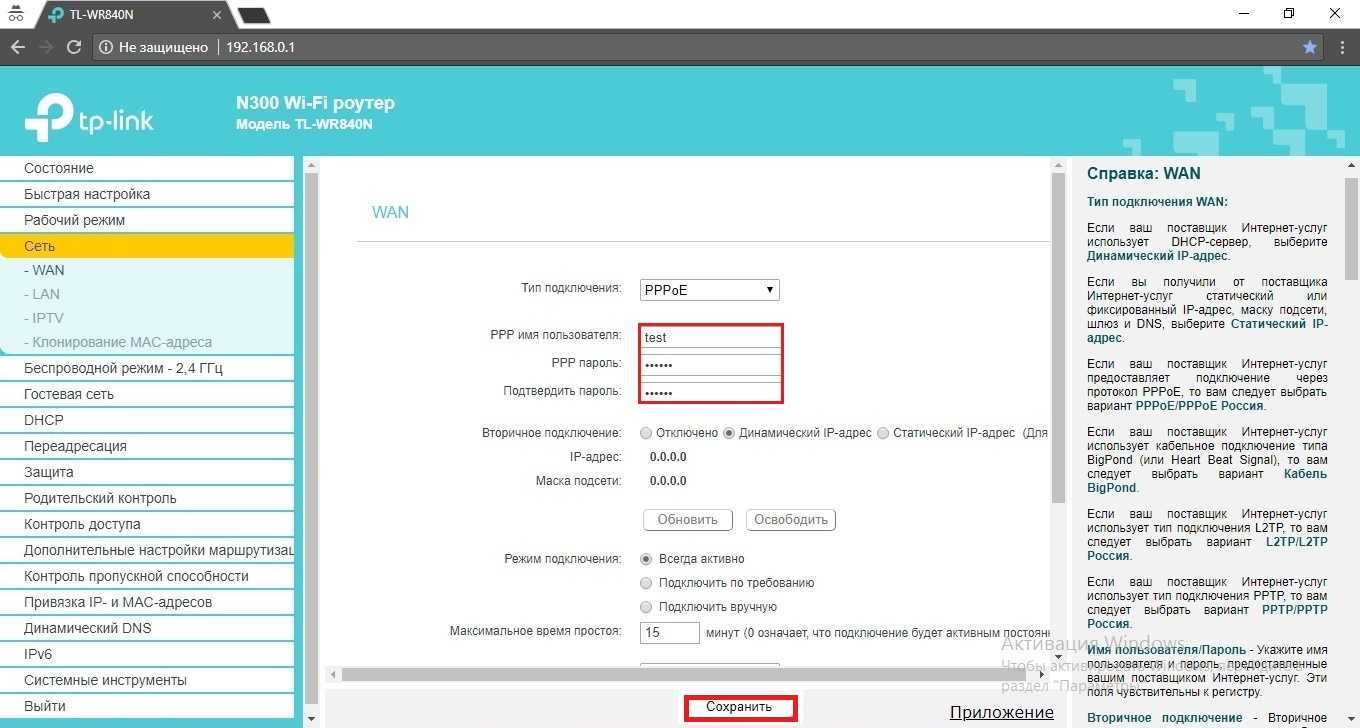Screen dimensions: 1360x728
Task: Open Быстрая настройка menu item
Action: click(147, 194)
